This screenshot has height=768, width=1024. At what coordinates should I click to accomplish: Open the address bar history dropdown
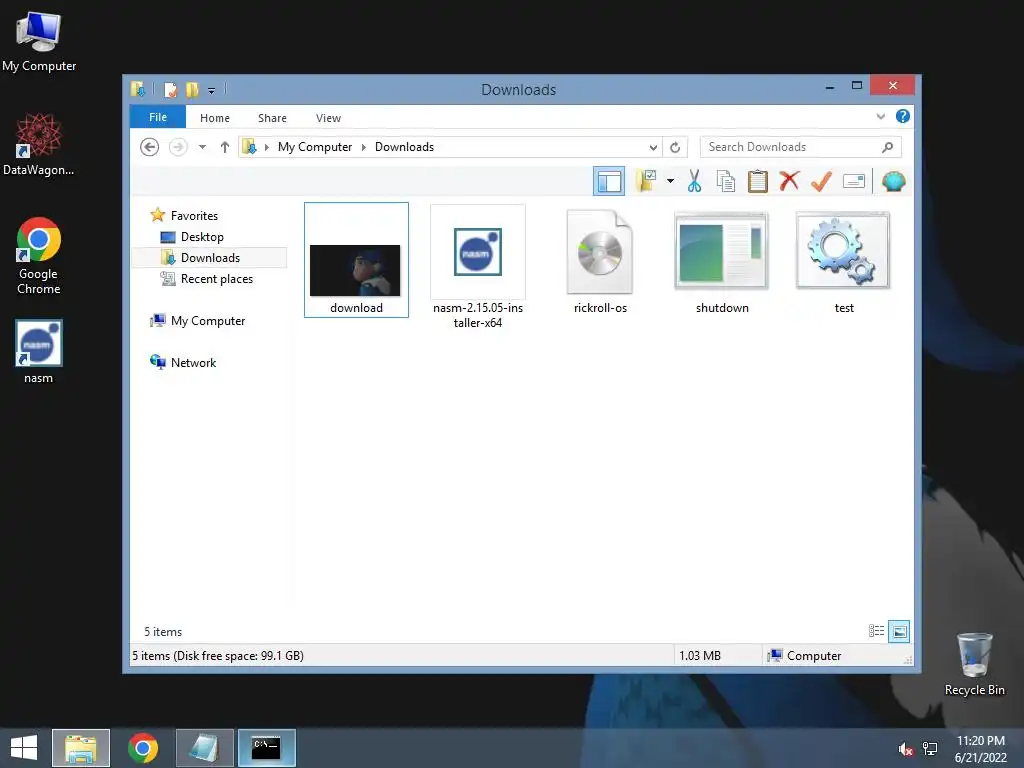pos(653,147)
